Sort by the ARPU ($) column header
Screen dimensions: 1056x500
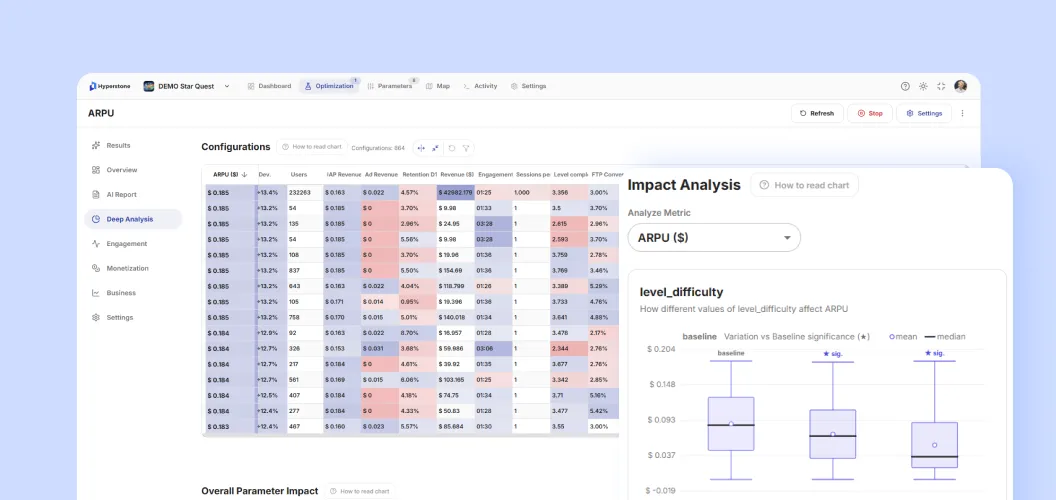coord(230,175)
